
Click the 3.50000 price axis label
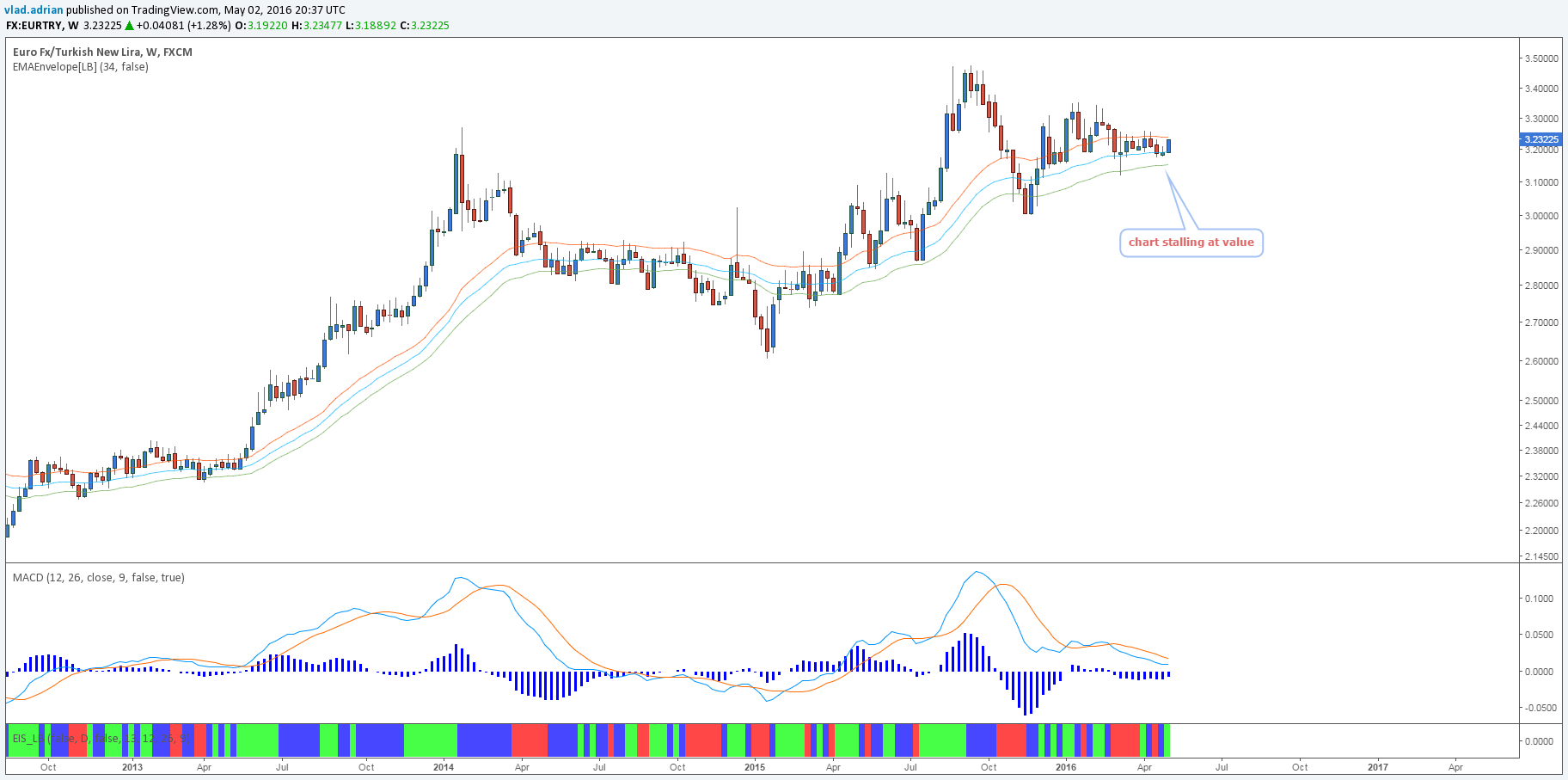[1541, 58]
